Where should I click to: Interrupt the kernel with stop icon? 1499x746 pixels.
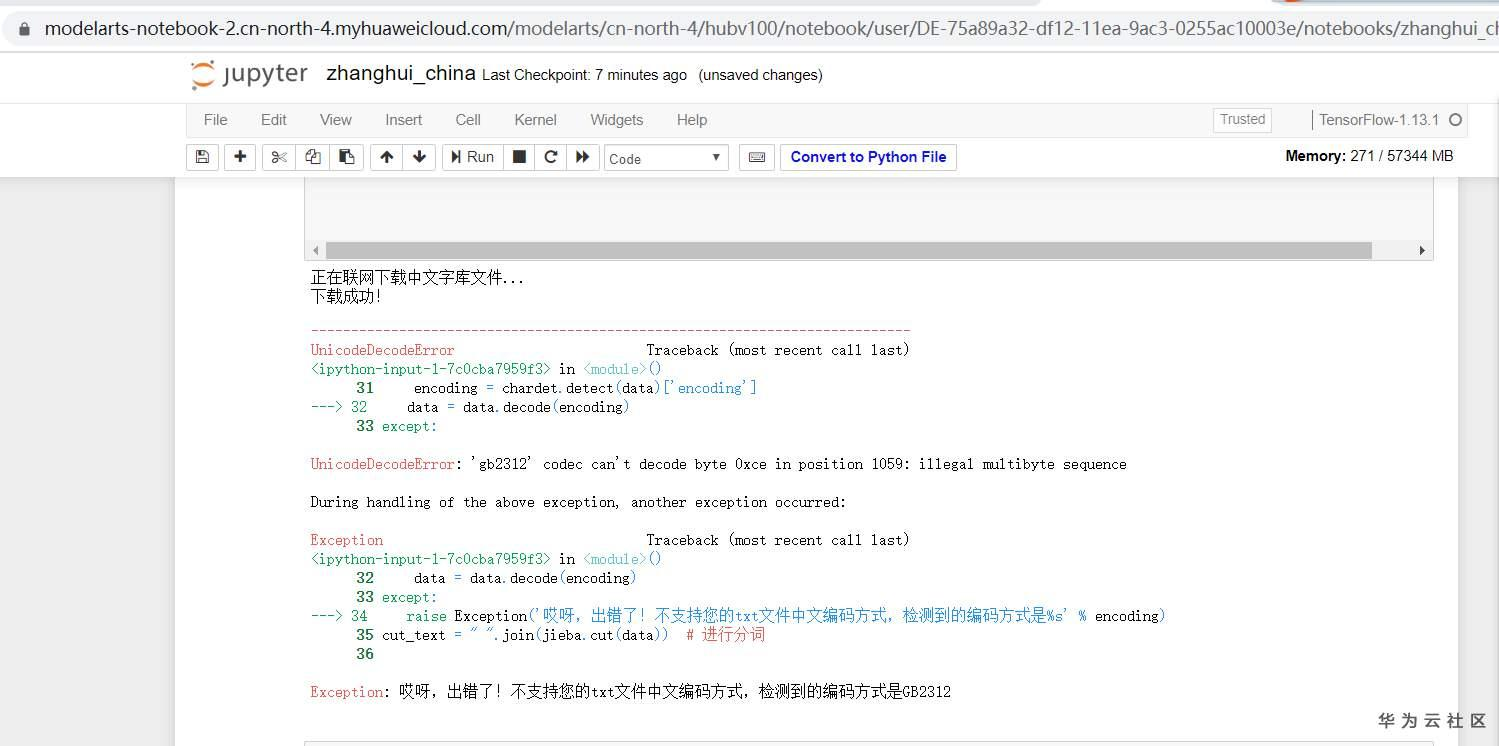[x=519, y=157]
